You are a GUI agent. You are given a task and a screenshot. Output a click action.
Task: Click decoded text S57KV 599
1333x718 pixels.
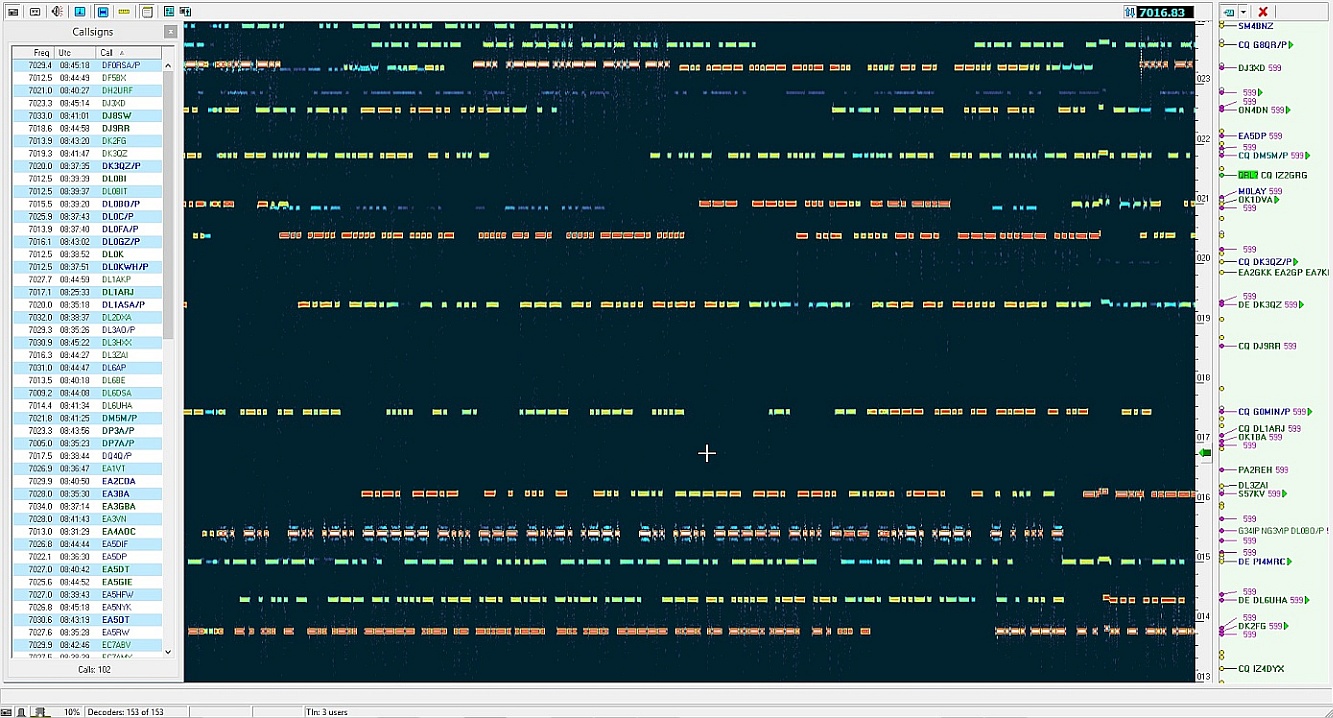(x=1261, y=494)
